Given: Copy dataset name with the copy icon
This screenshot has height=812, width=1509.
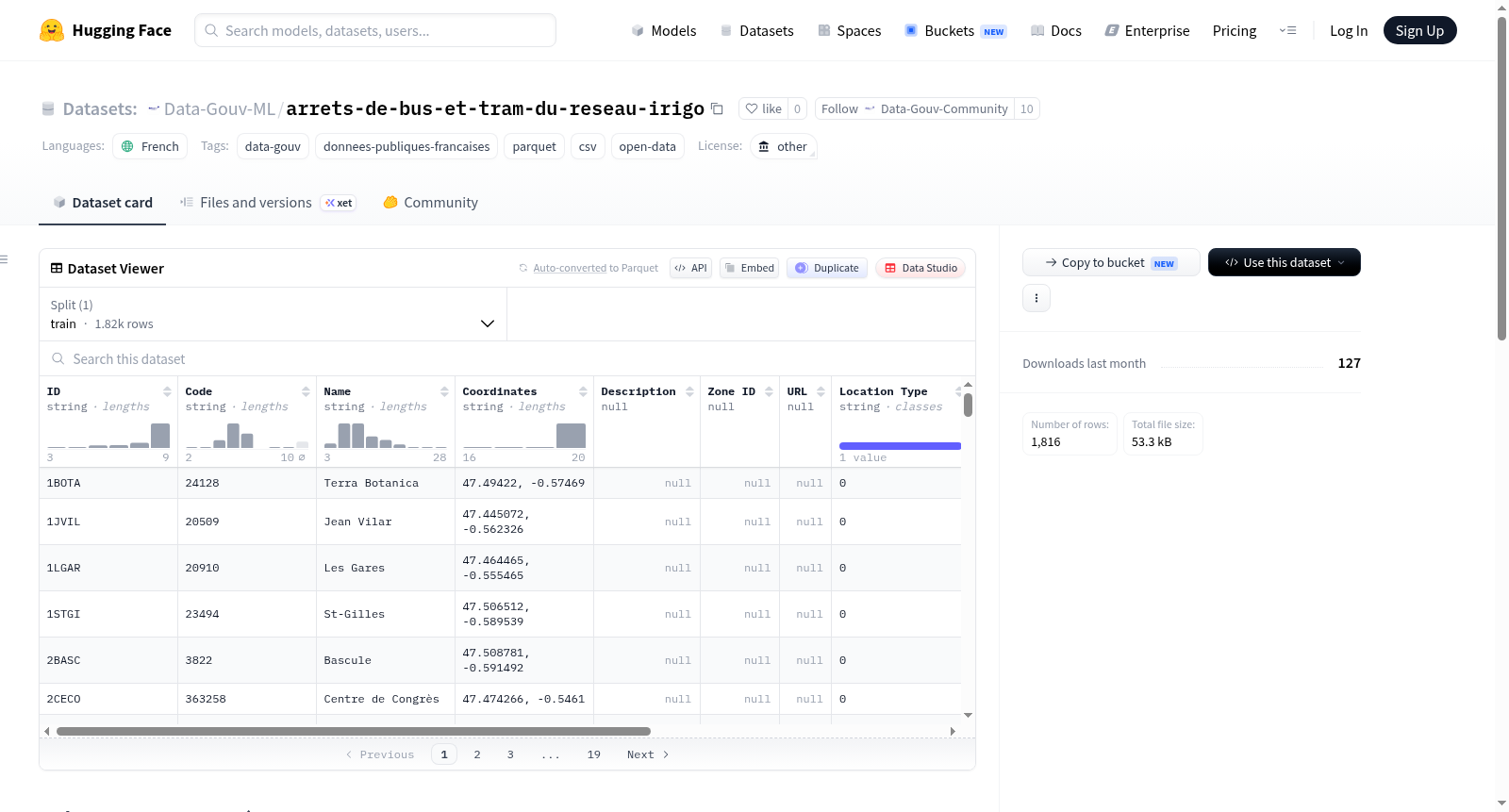Looking at the screenshot, I should 717,108.
